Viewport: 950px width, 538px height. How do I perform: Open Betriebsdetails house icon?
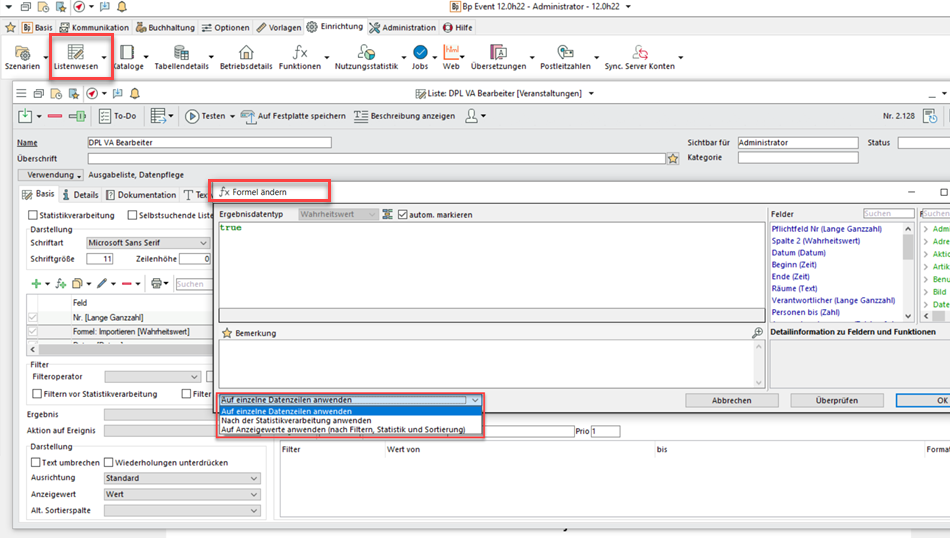coord(246,57)
